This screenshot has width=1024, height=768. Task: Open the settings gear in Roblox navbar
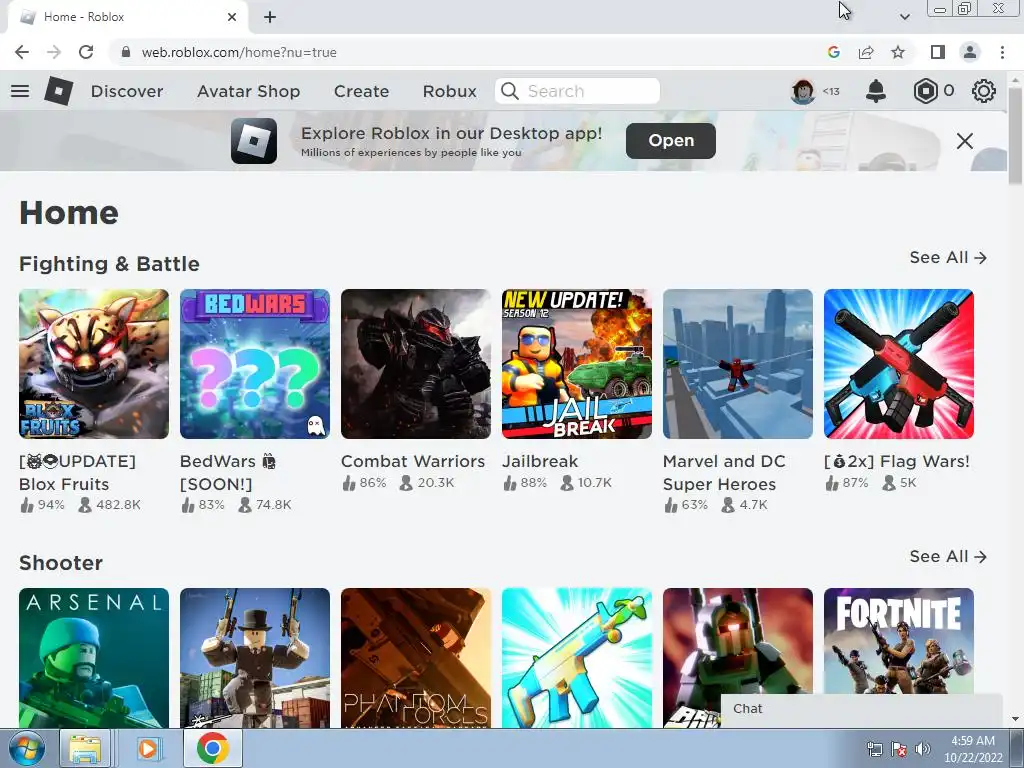tap(984, 91)
